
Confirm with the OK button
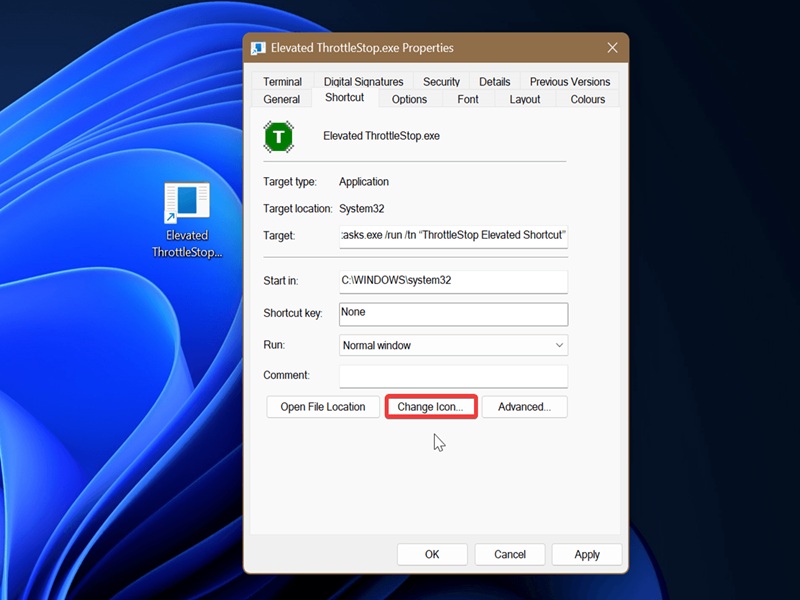point(432,555)
